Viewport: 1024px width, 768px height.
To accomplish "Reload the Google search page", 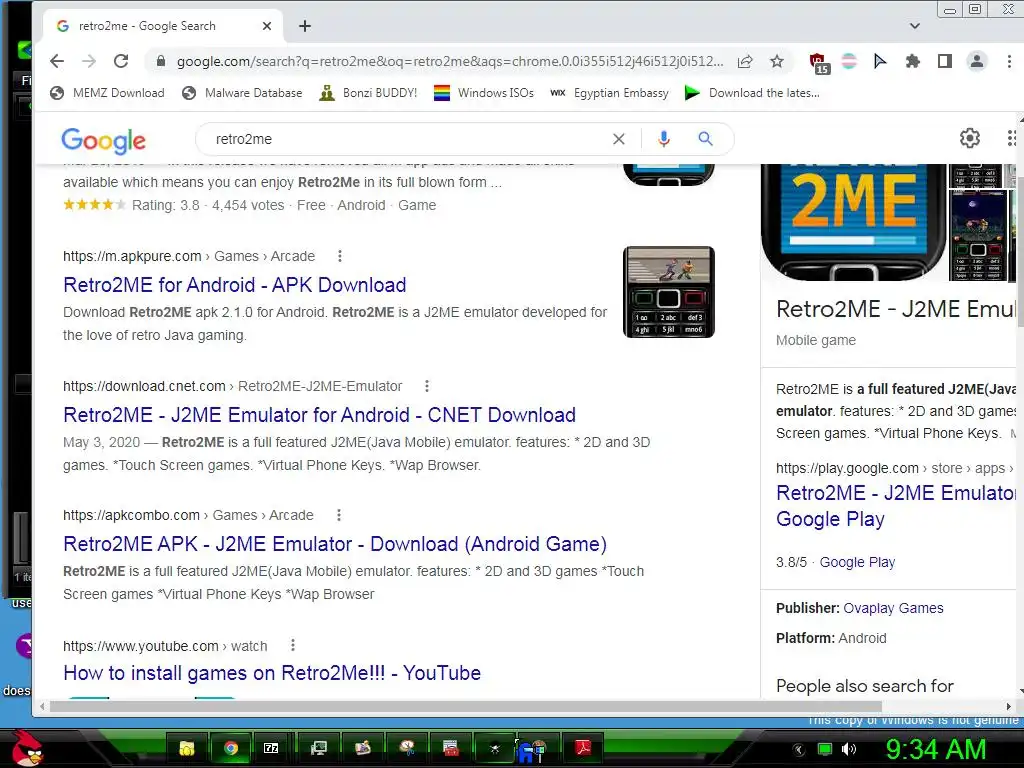I will tap(121, 61).
